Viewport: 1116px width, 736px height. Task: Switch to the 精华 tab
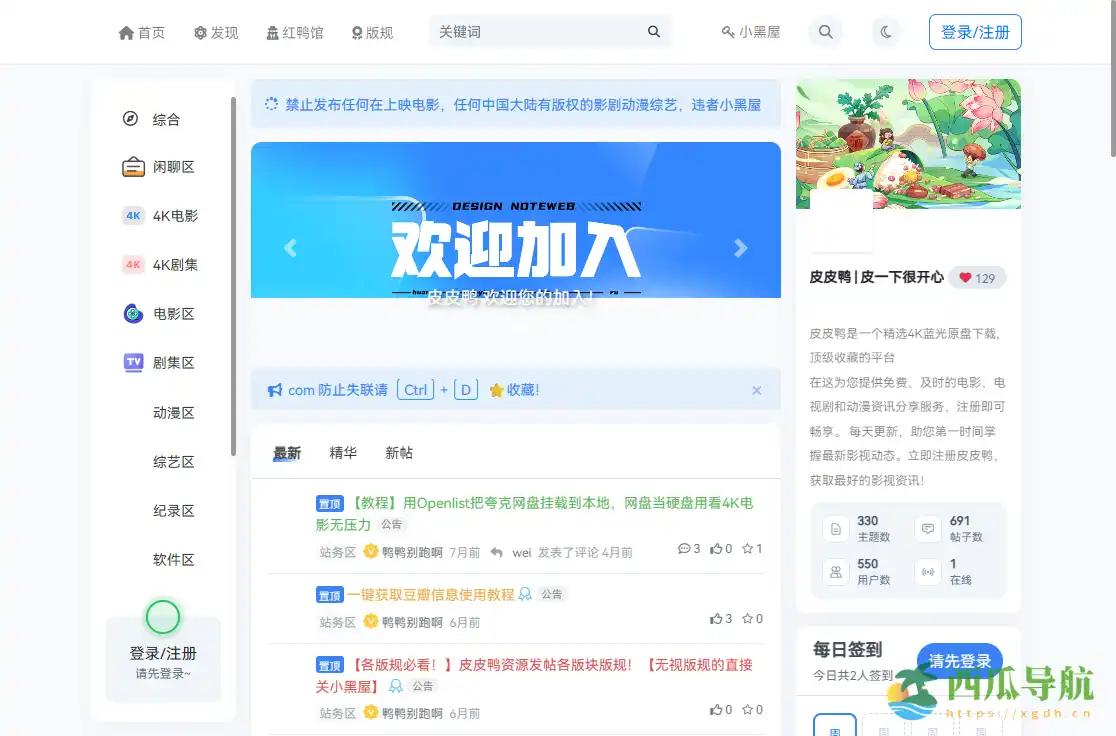click(343, 452)
